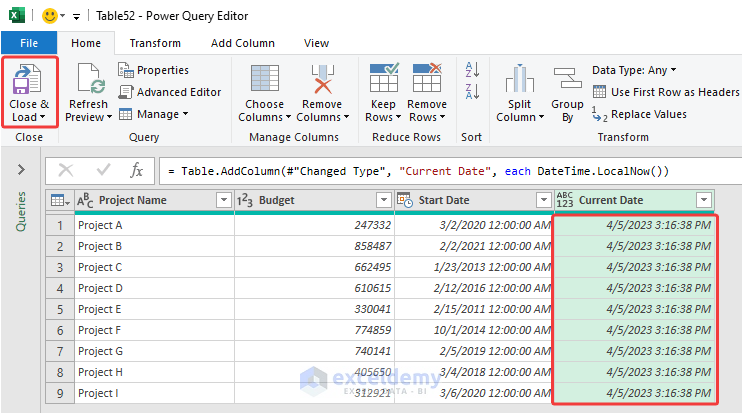Click Budget number type icon

pyautogui.click(x=245, y=201)
